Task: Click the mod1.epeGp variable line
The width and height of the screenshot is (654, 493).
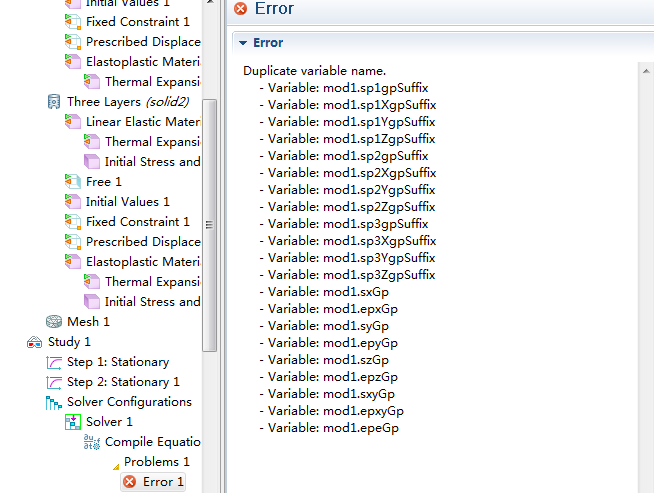Action: [x=333, y=428]
